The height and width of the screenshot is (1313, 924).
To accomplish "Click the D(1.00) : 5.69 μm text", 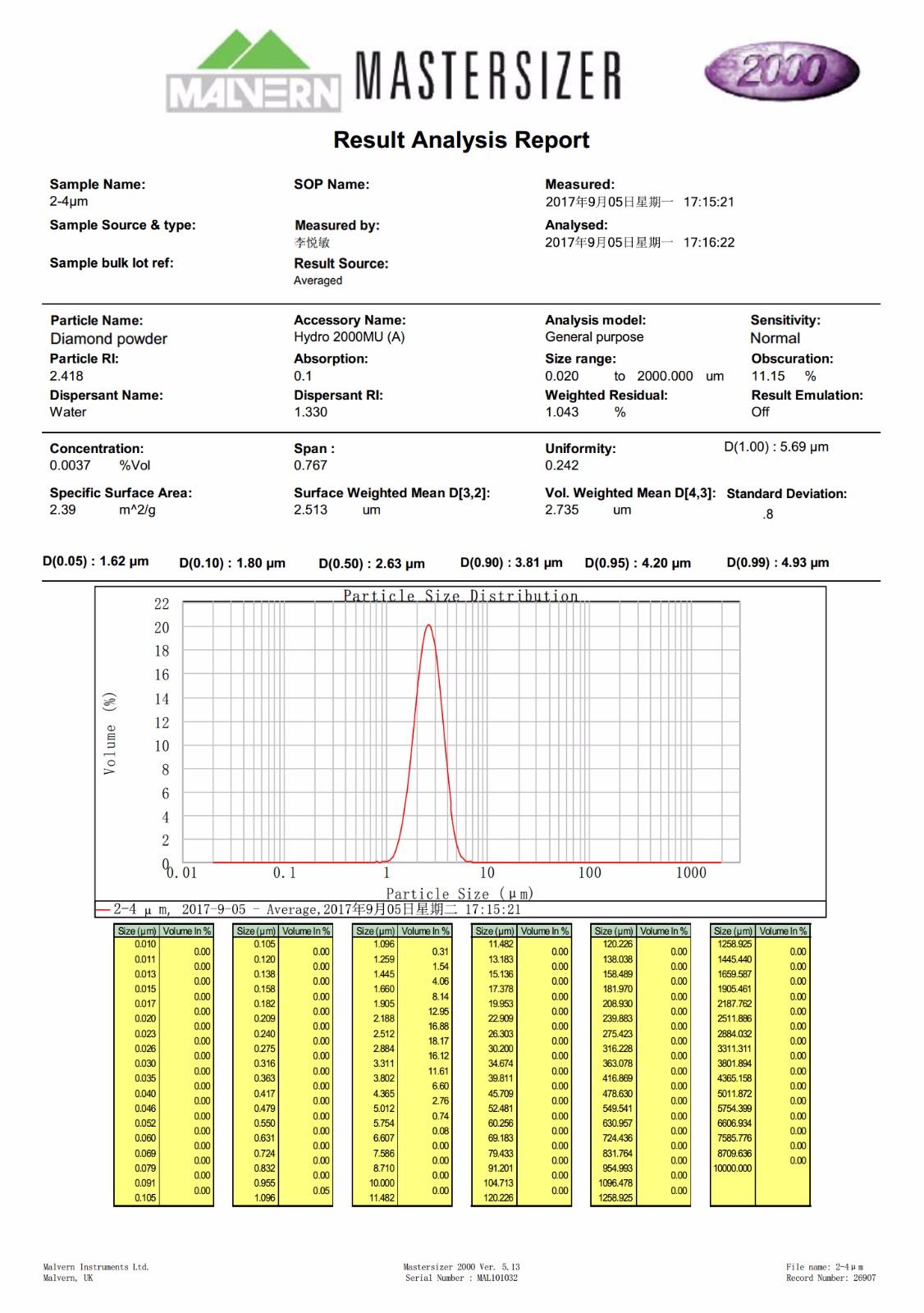I will tap(776, 447).
